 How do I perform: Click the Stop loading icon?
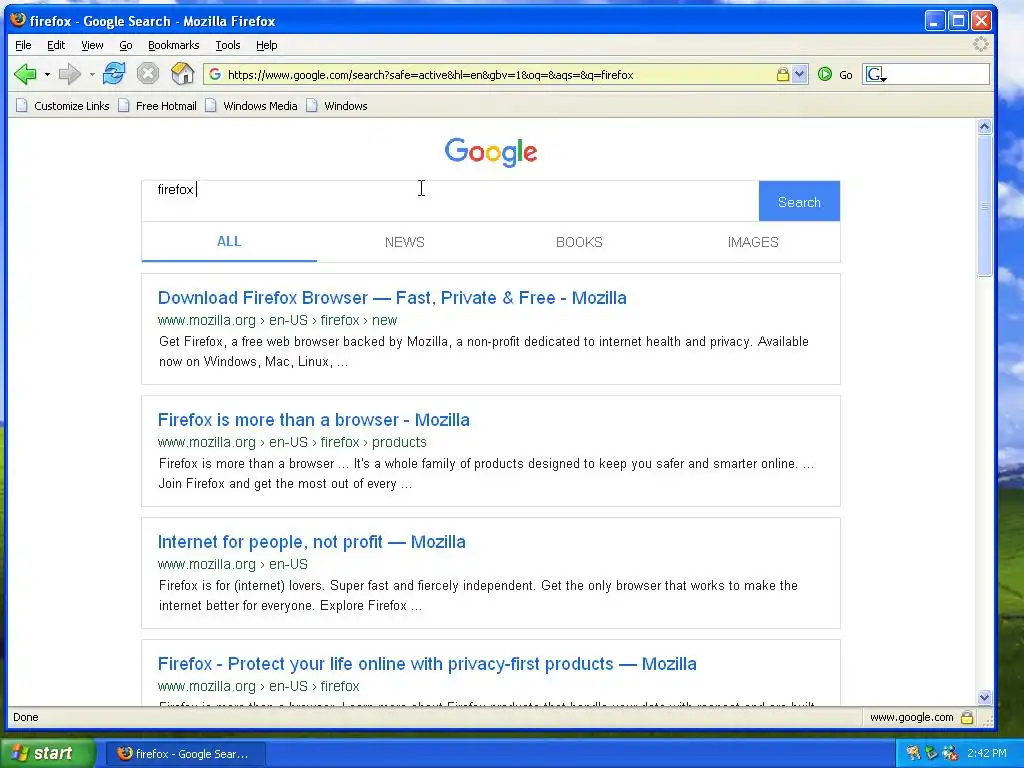(148, 73)
